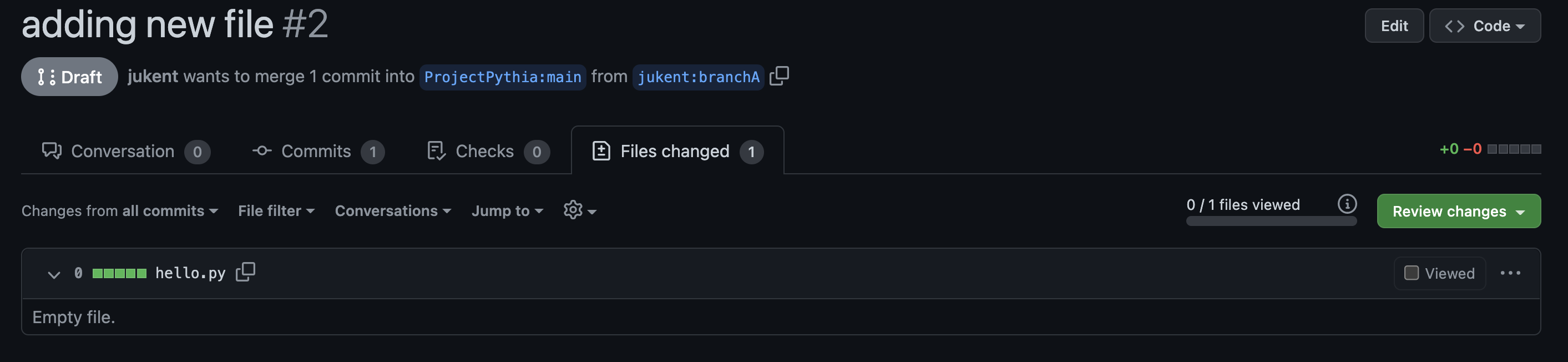The image size is (1568, 362).
Task: Check the Viewed checkbox
Action: (x=1411, y=273)
